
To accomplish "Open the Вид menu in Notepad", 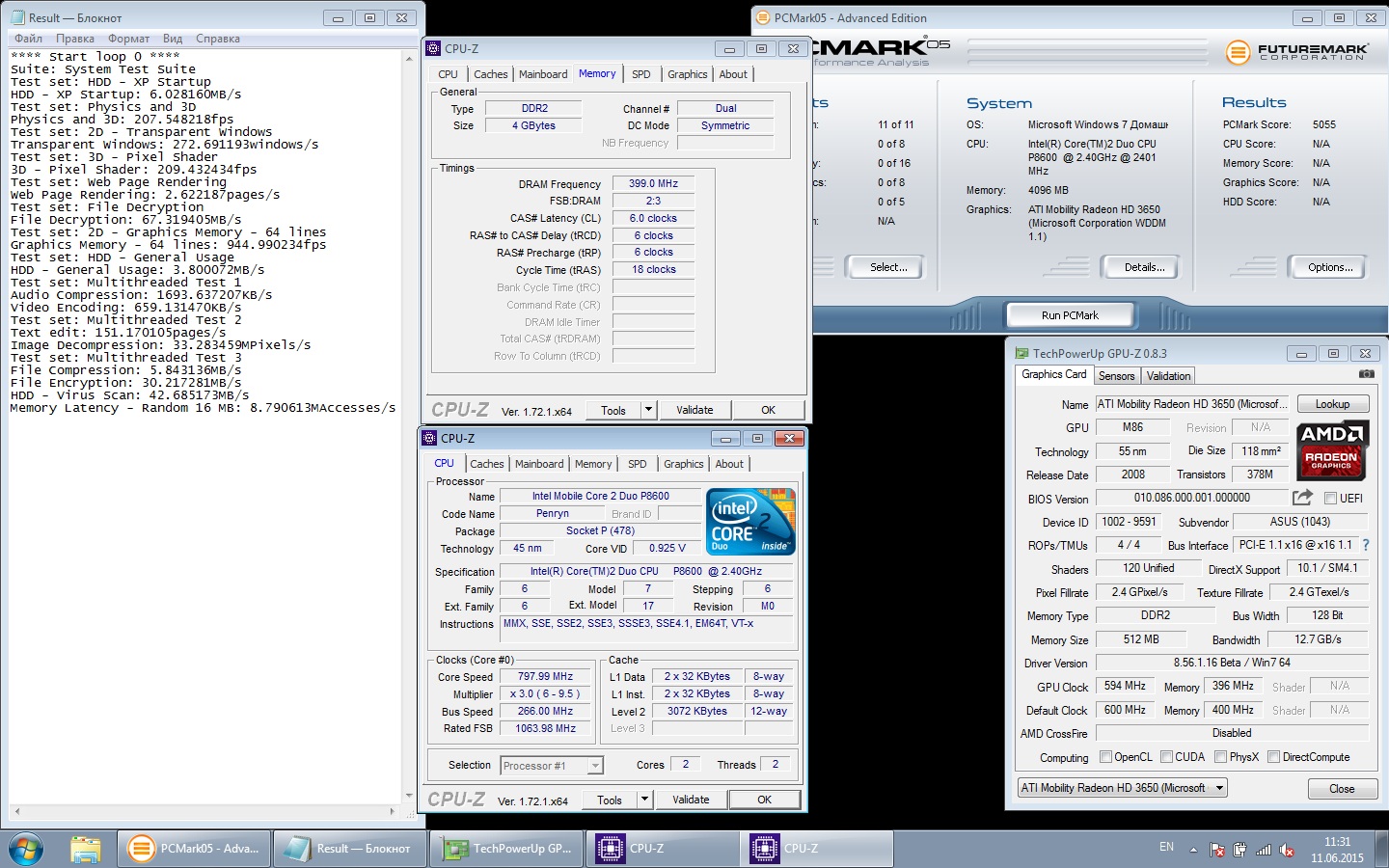I will (173, 39).
